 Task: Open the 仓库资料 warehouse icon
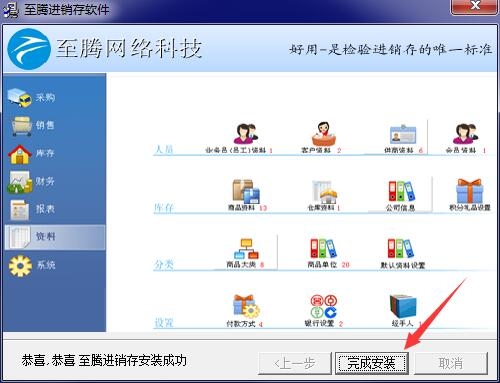pos(324,192)
